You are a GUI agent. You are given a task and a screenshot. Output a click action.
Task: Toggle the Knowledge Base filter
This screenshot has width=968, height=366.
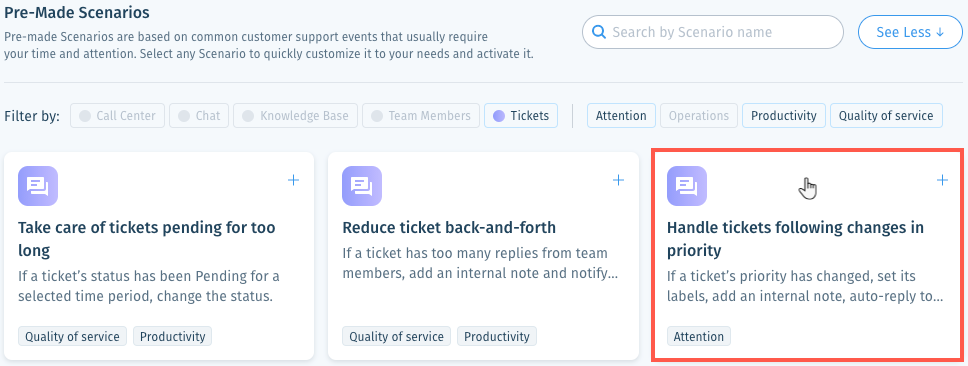295,115
